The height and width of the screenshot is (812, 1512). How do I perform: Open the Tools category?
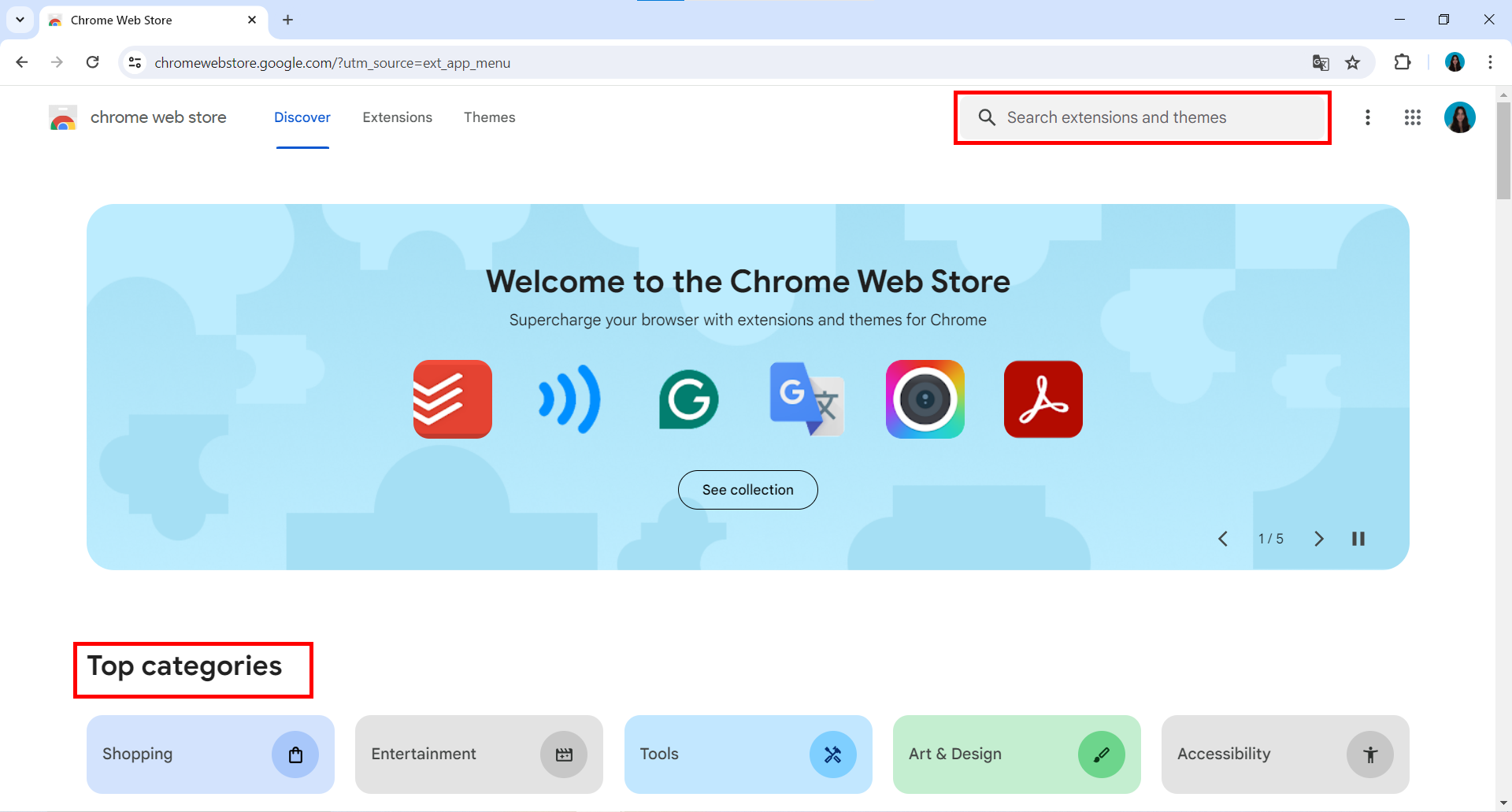748,755
